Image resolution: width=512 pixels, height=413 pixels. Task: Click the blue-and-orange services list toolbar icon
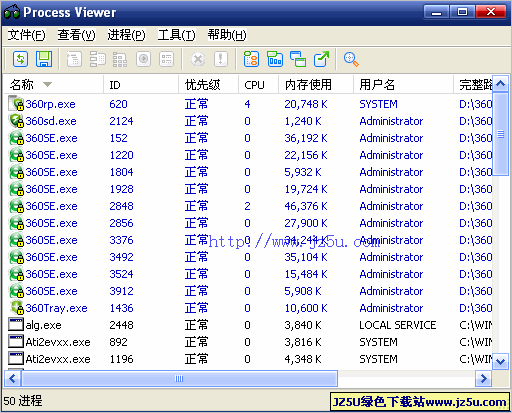(x=251, y=59)
